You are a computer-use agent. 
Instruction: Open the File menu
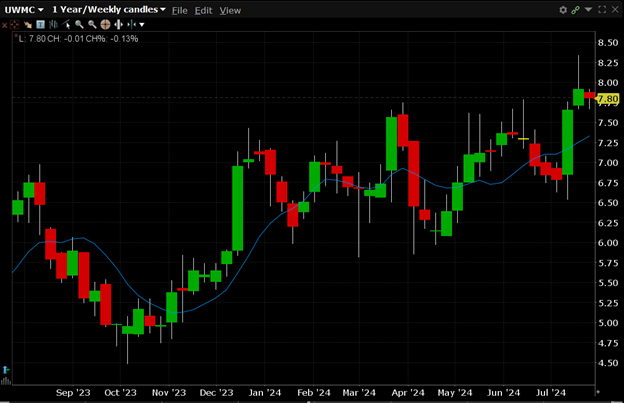click(179, 11)
